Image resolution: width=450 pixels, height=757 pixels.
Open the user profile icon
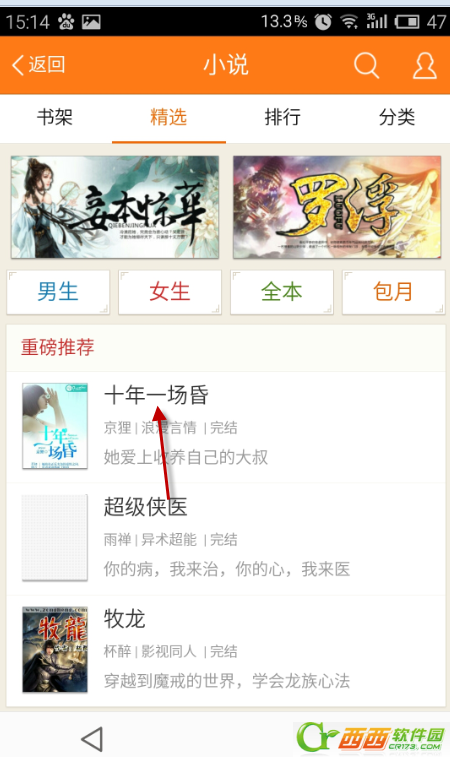tap(425, 65)
